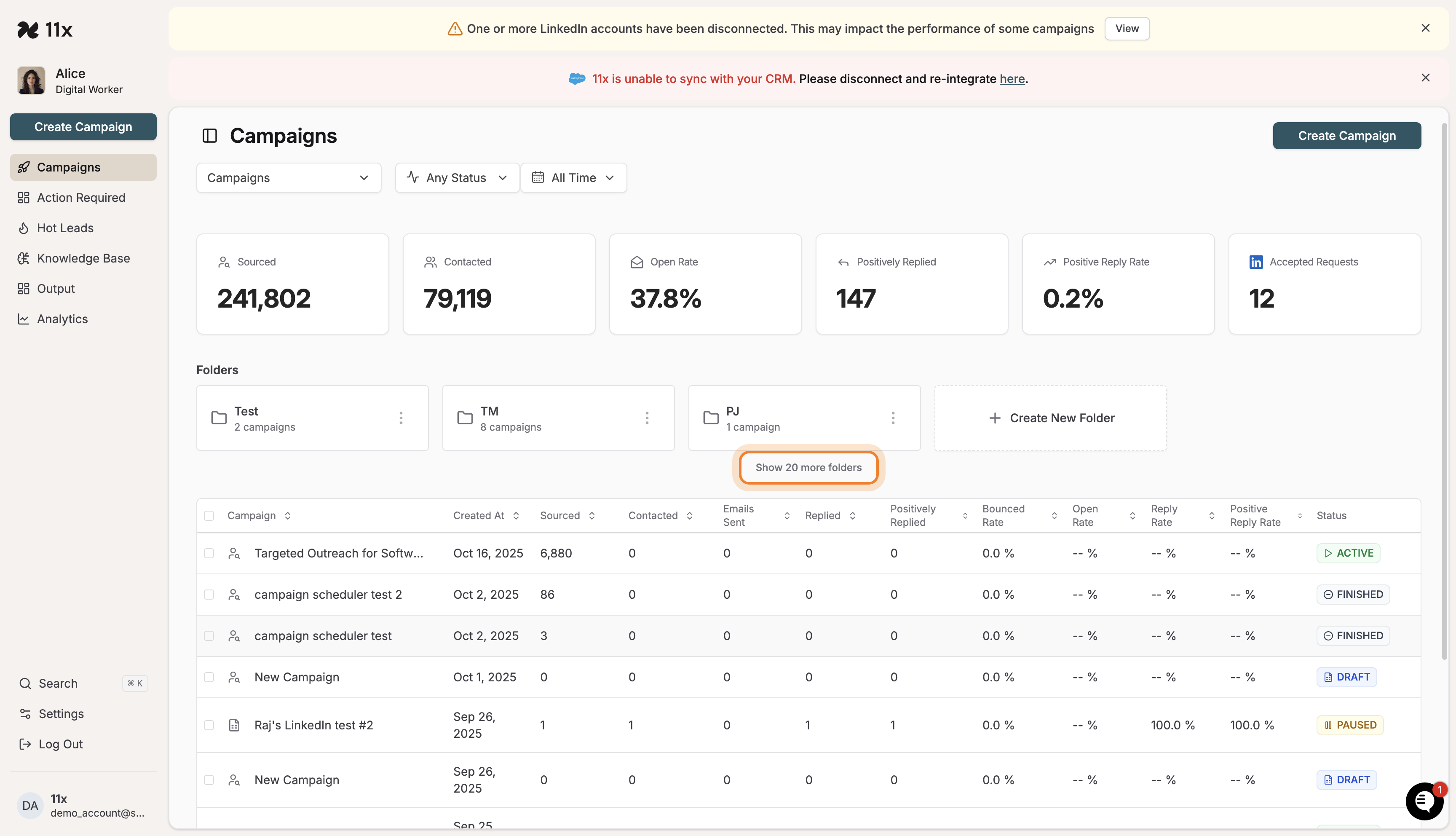Select checkbox for Raj's LinkedIn test #2
The image size is (1456, 836).
click(x=209, y=725)
